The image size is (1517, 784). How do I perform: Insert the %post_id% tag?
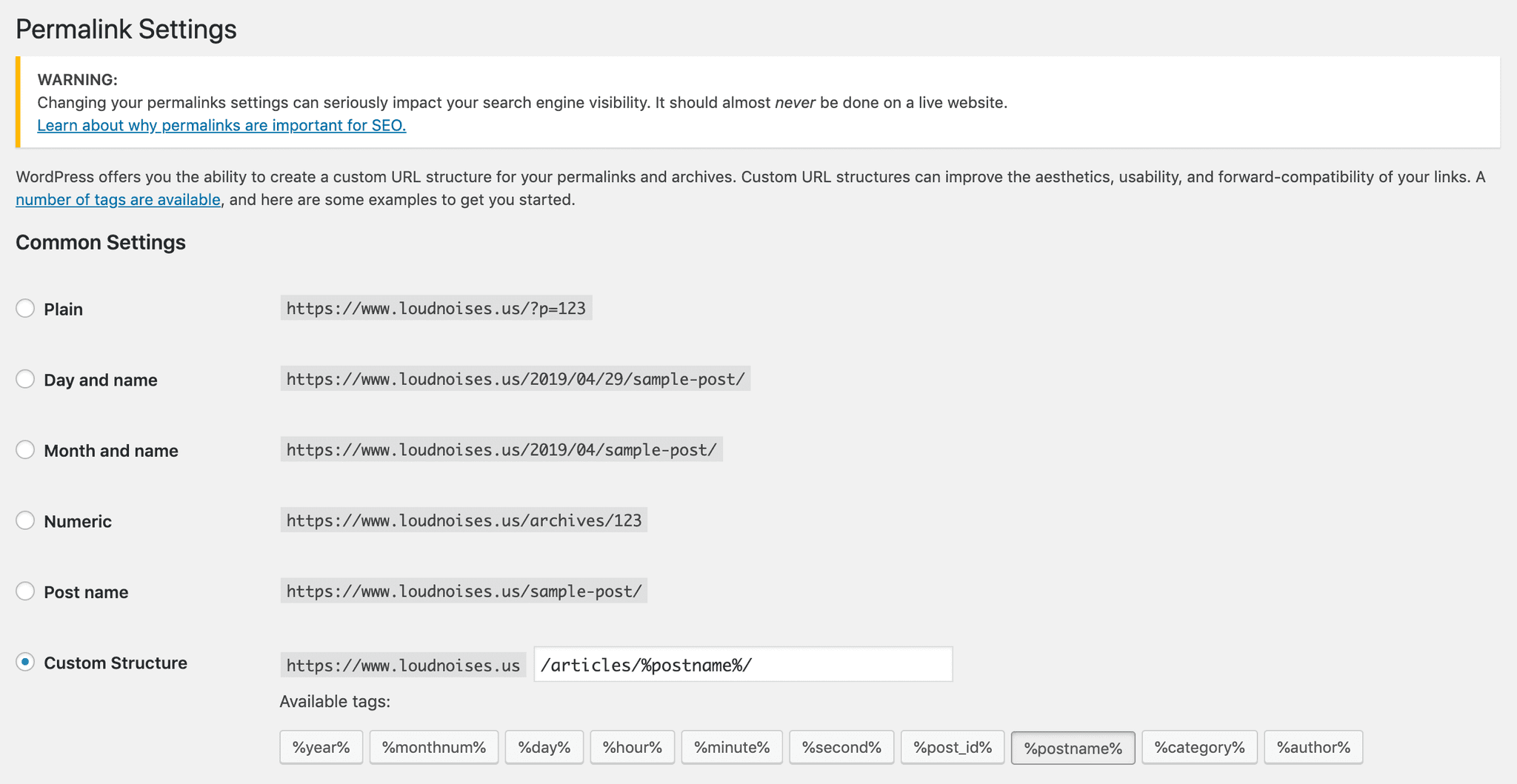pos(953,747)
